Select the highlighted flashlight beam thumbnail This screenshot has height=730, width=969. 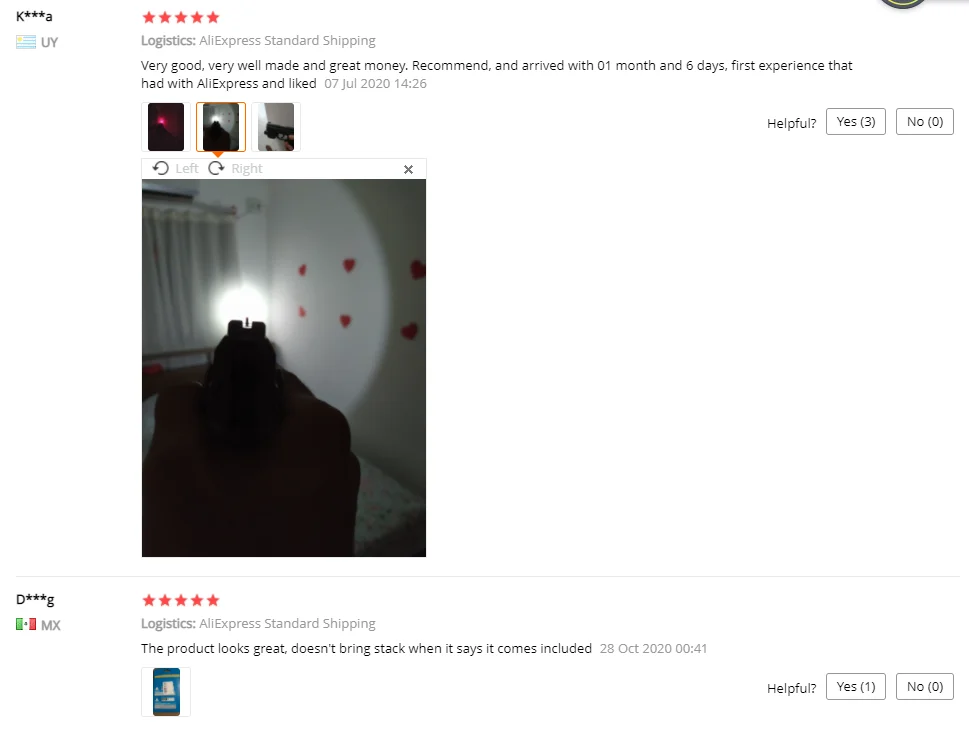221,127
